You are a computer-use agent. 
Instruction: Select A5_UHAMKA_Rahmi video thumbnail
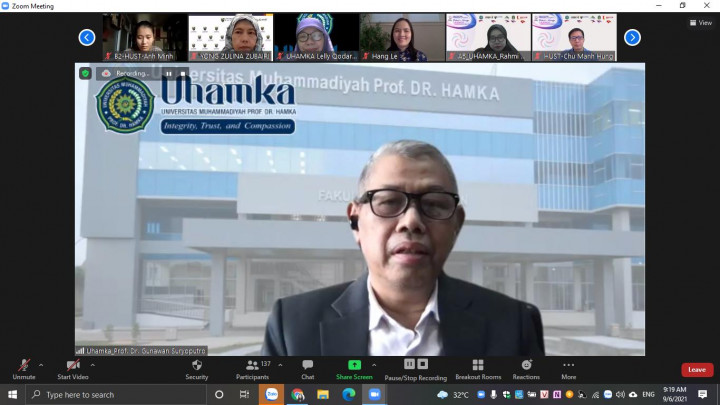tap(488, 37)
